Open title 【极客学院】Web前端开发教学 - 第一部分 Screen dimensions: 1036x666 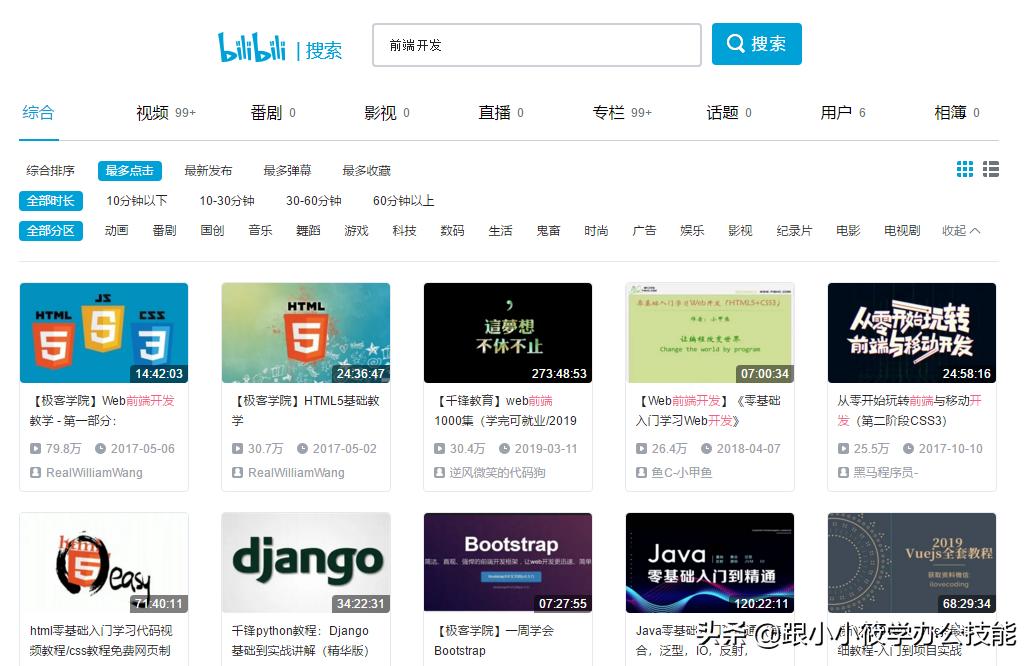point(102,410)
